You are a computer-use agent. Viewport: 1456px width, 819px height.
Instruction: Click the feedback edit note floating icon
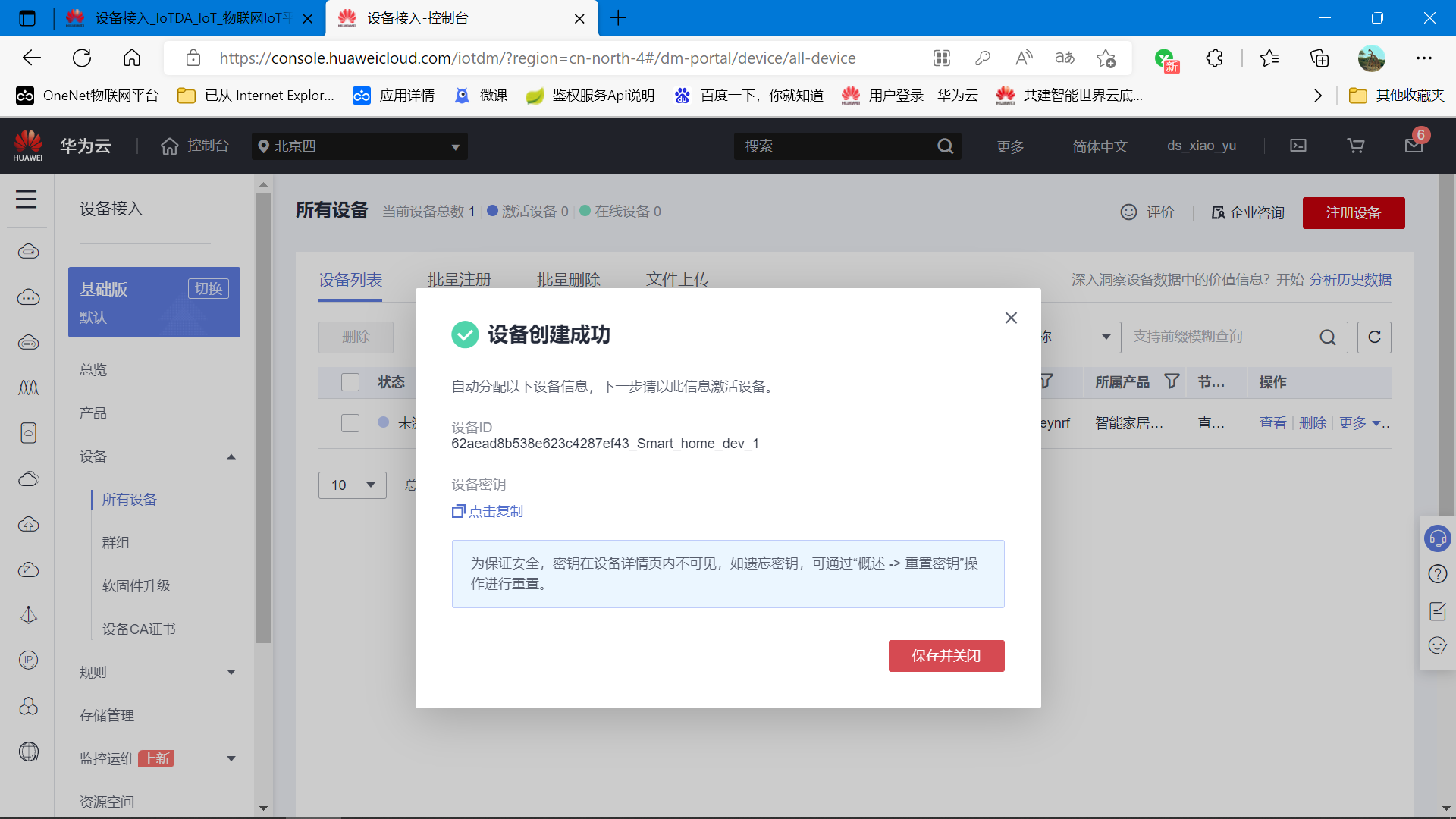(1438, 611)
